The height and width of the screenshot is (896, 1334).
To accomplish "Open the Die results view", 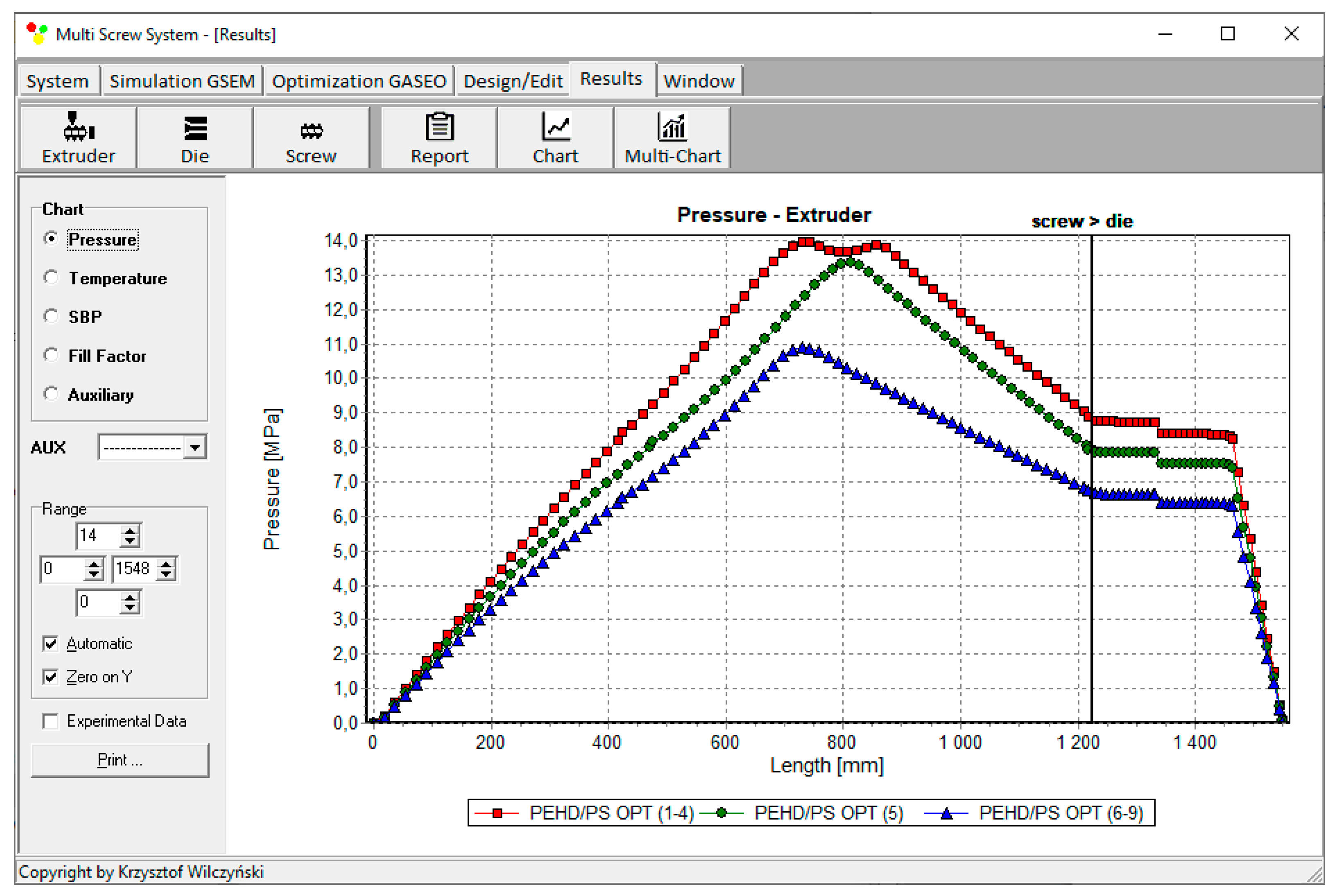I will [194, 137].
